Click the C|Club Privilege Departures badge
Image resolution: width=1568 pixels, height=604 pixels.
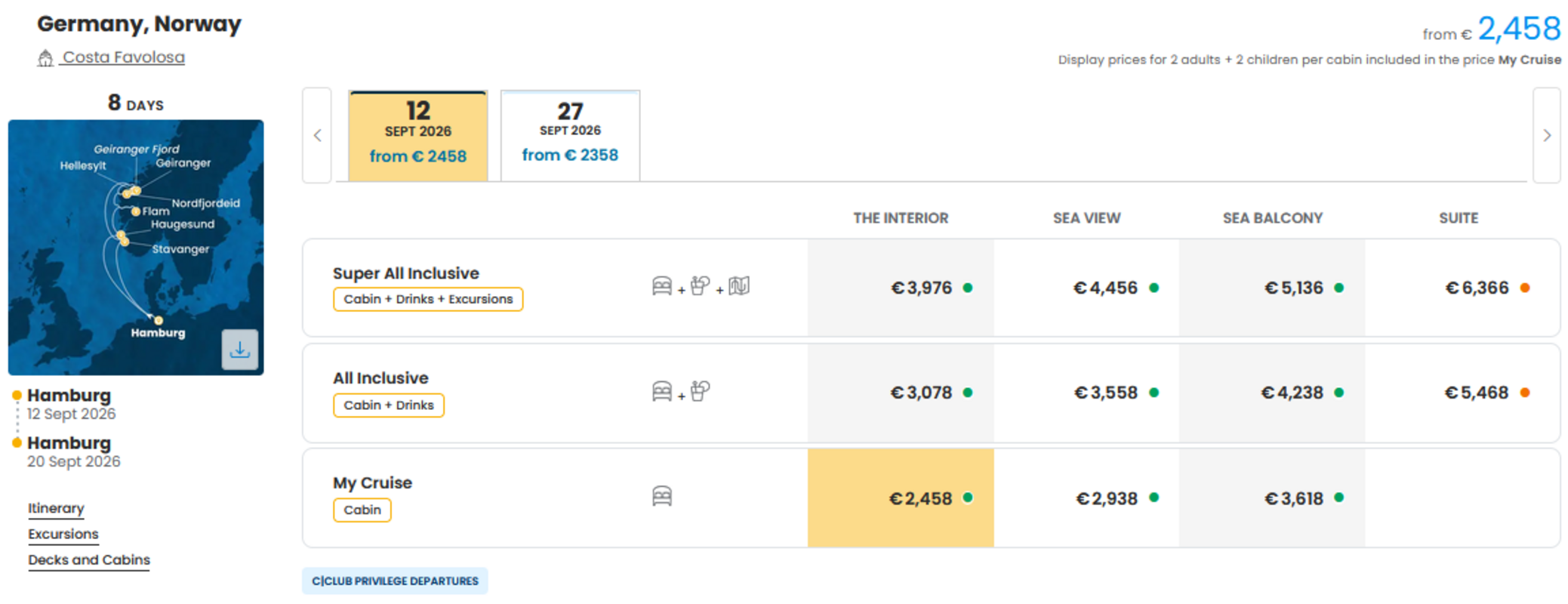point(395,581)
